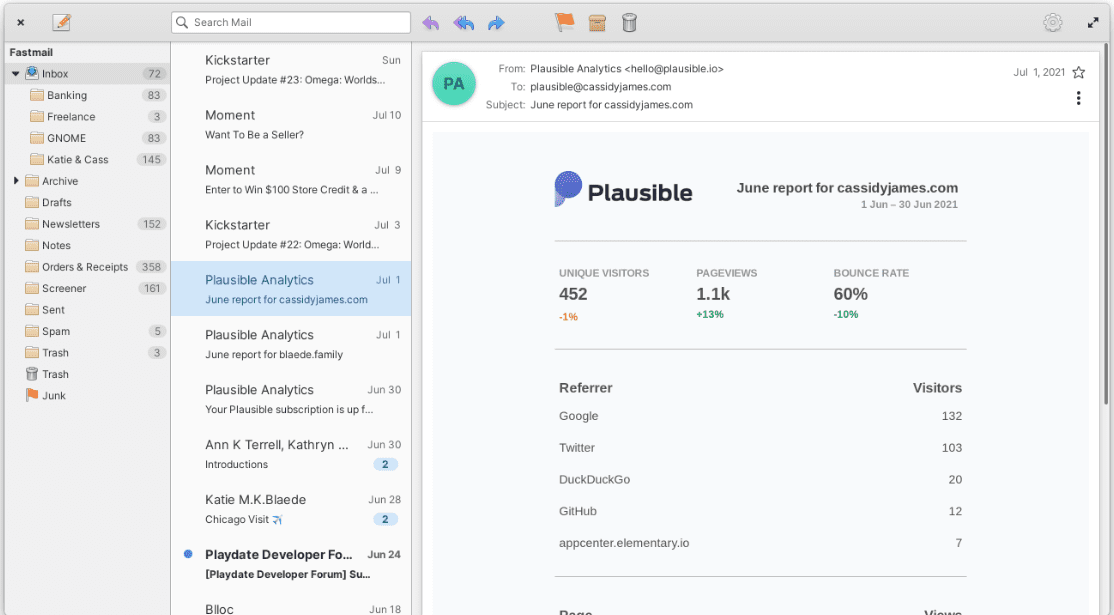Open the Introductions conversation from Ann K Terrell

pyautogui.click(x=291, y=454)
